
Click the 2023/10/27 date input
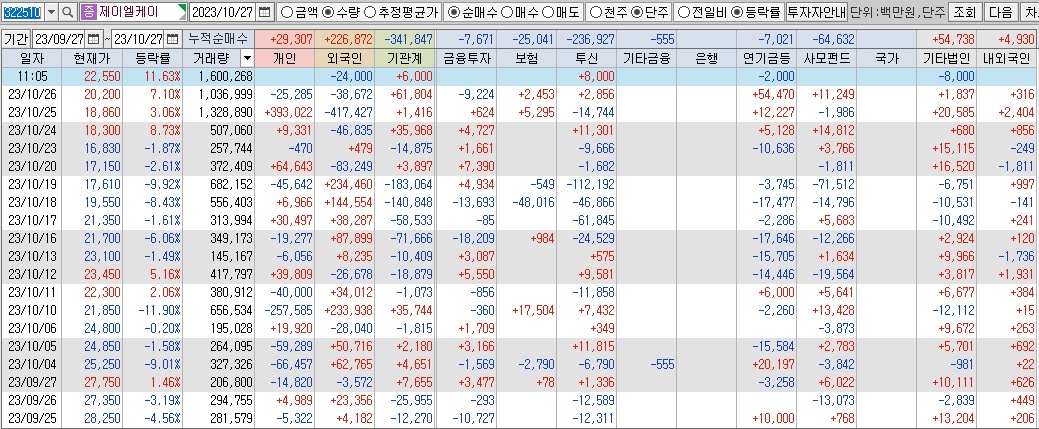coord(223,12)
